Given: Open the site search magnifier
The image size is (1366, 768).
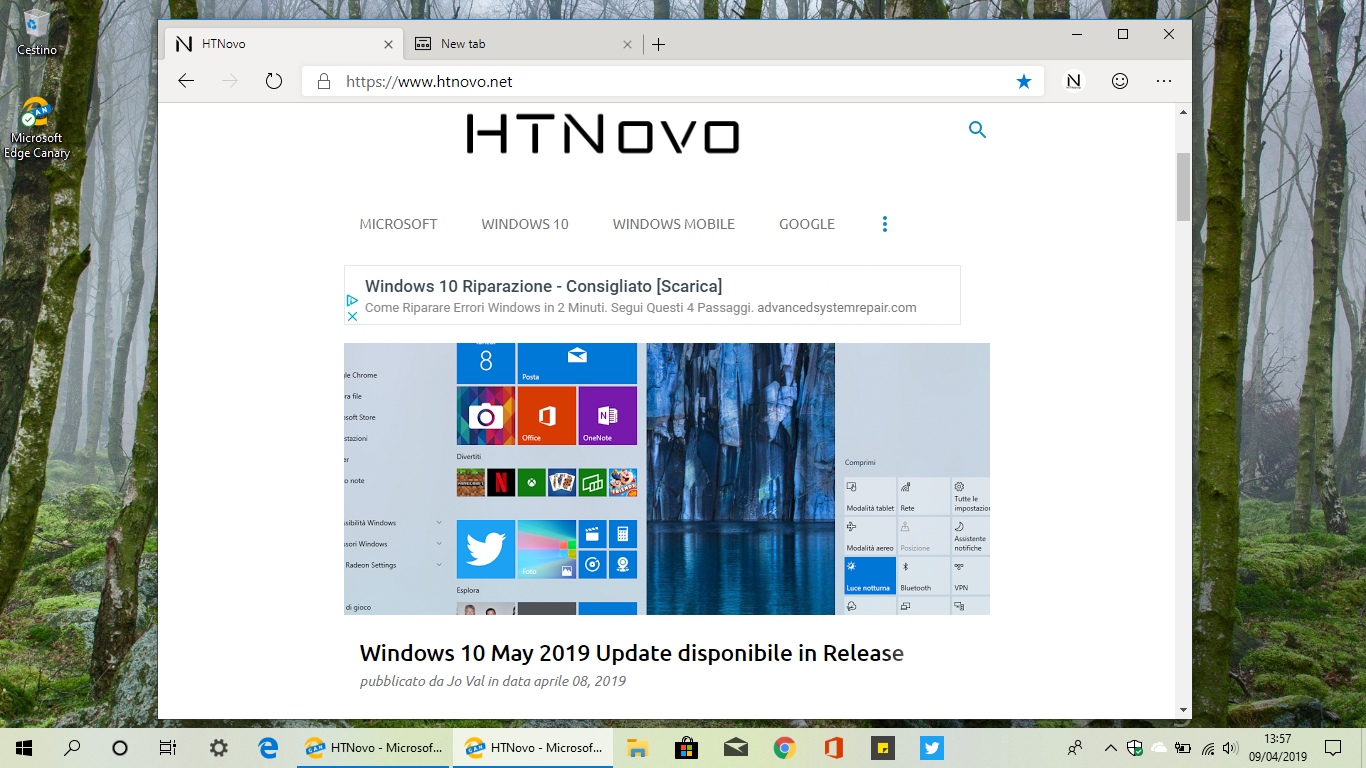Looking at the screenshot, I should (978, 129).
